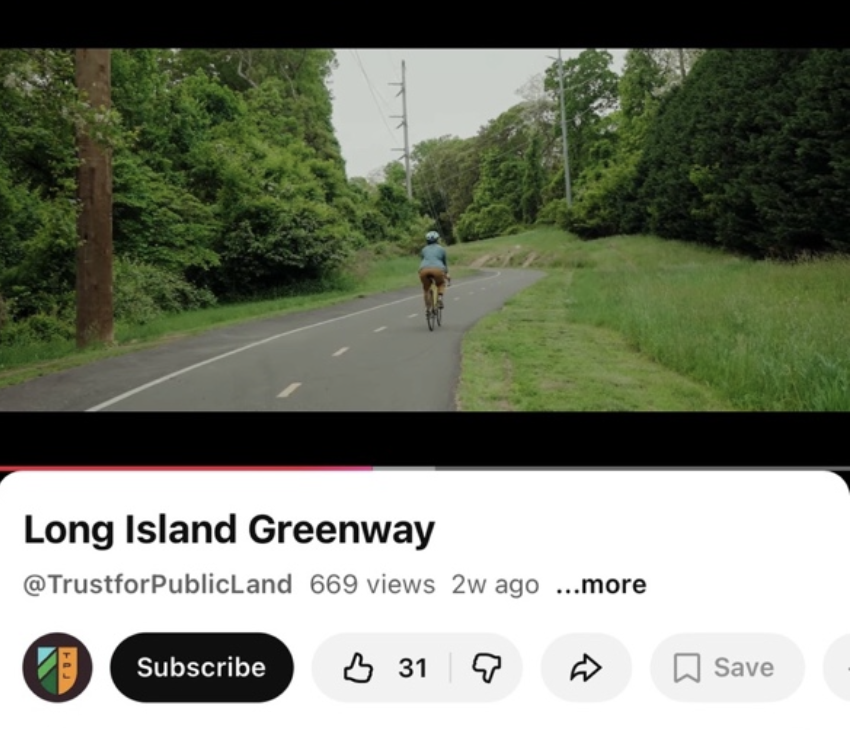
Task: Click the thumbs down dislike icon
Action: point(486,668)
